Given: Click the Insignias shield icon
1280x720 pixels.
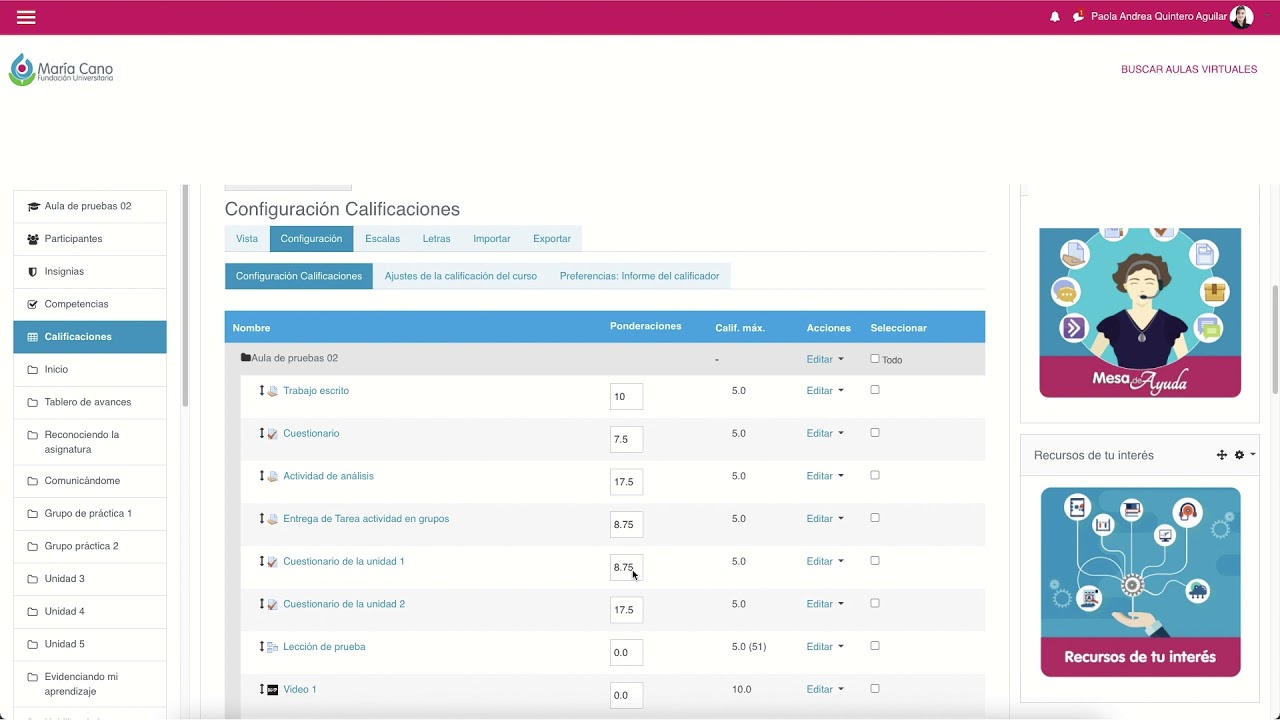Looking at the screenshot, I should coord(33,272).
